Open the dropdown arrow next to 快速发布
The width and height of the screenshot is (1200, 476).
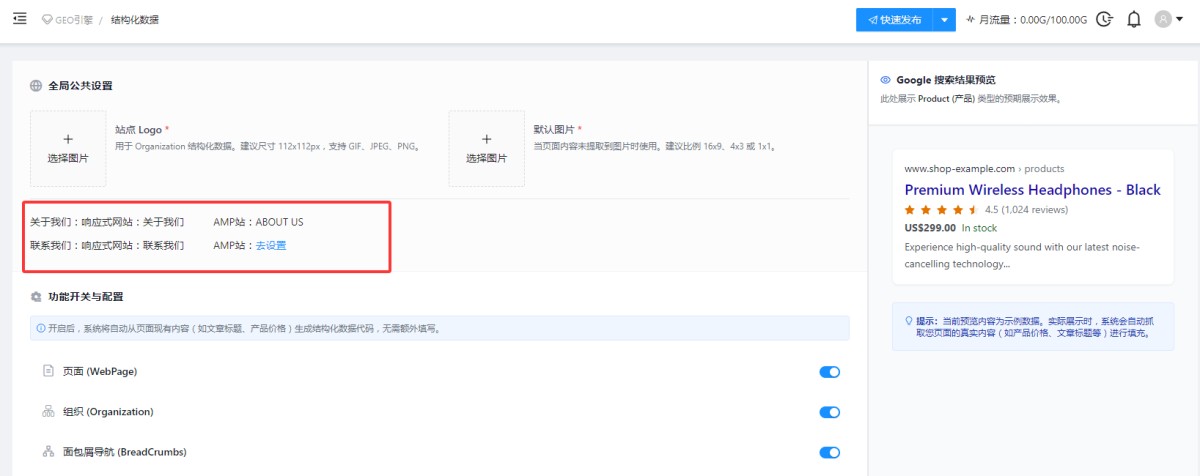tap(945, 19)
